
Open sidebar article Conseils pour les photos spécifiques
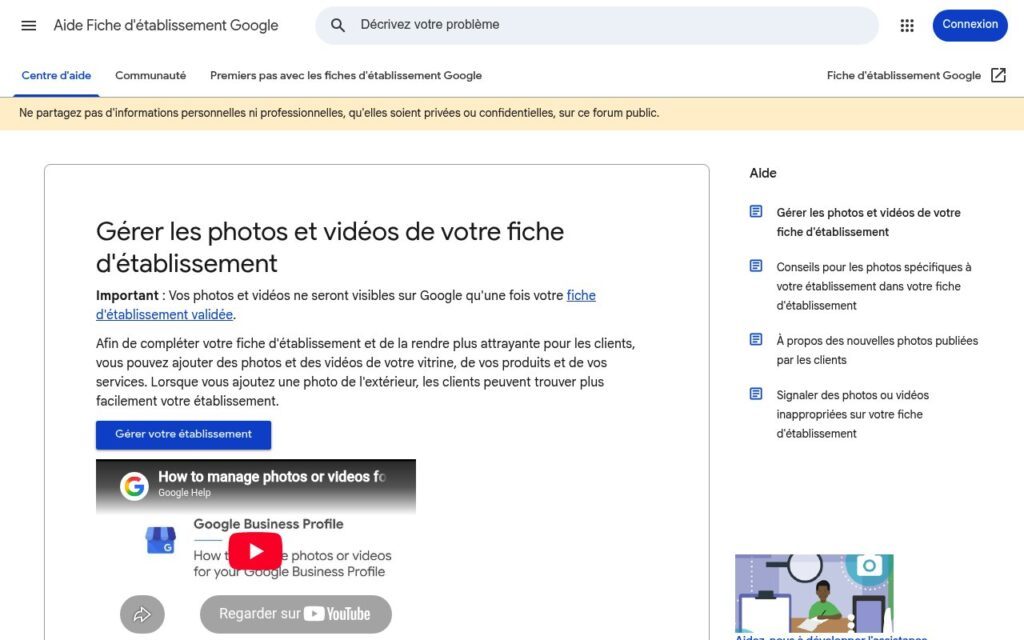[x=874, y=286]
